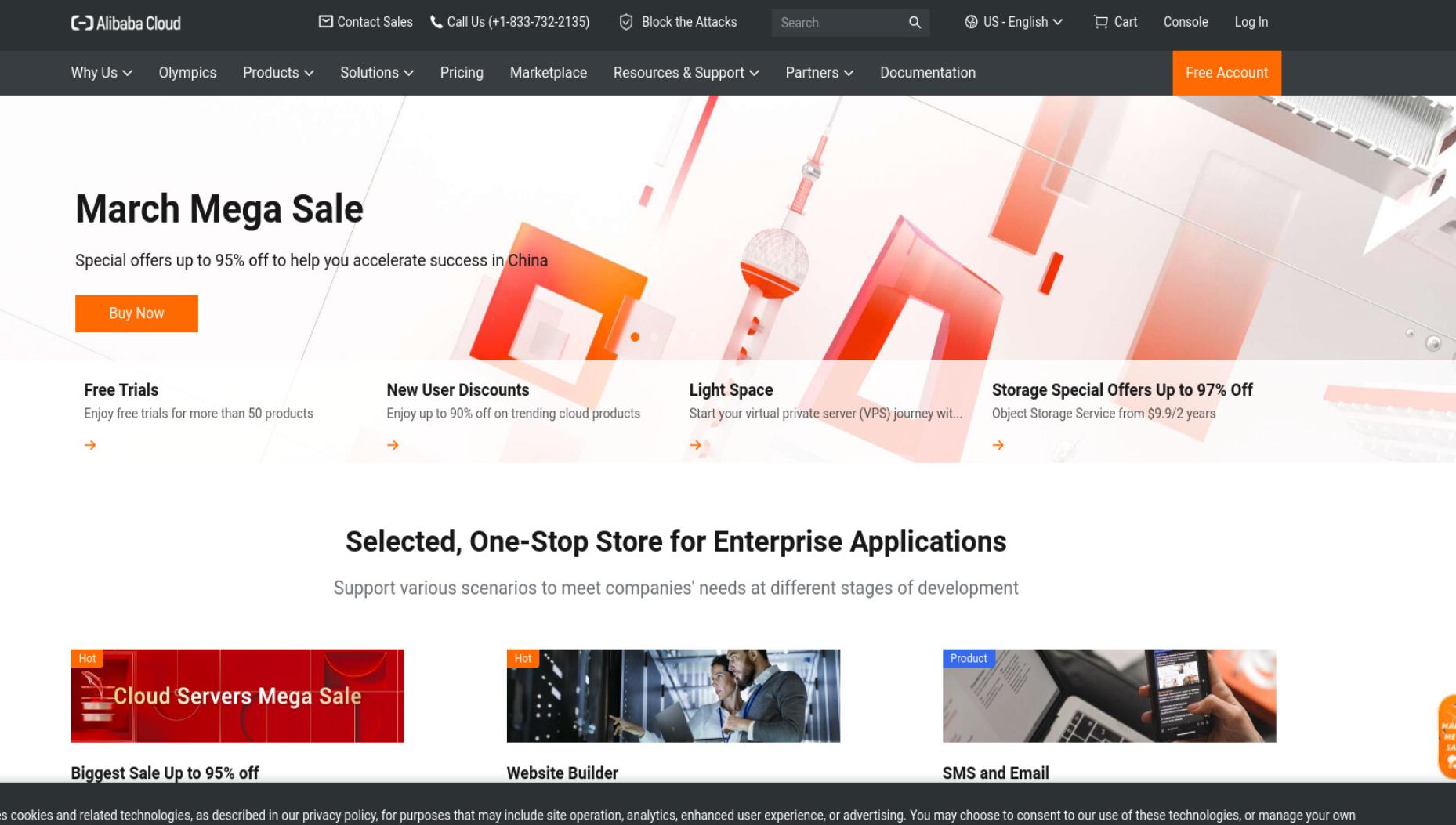Click the Buy Now button

pos(136,313)
